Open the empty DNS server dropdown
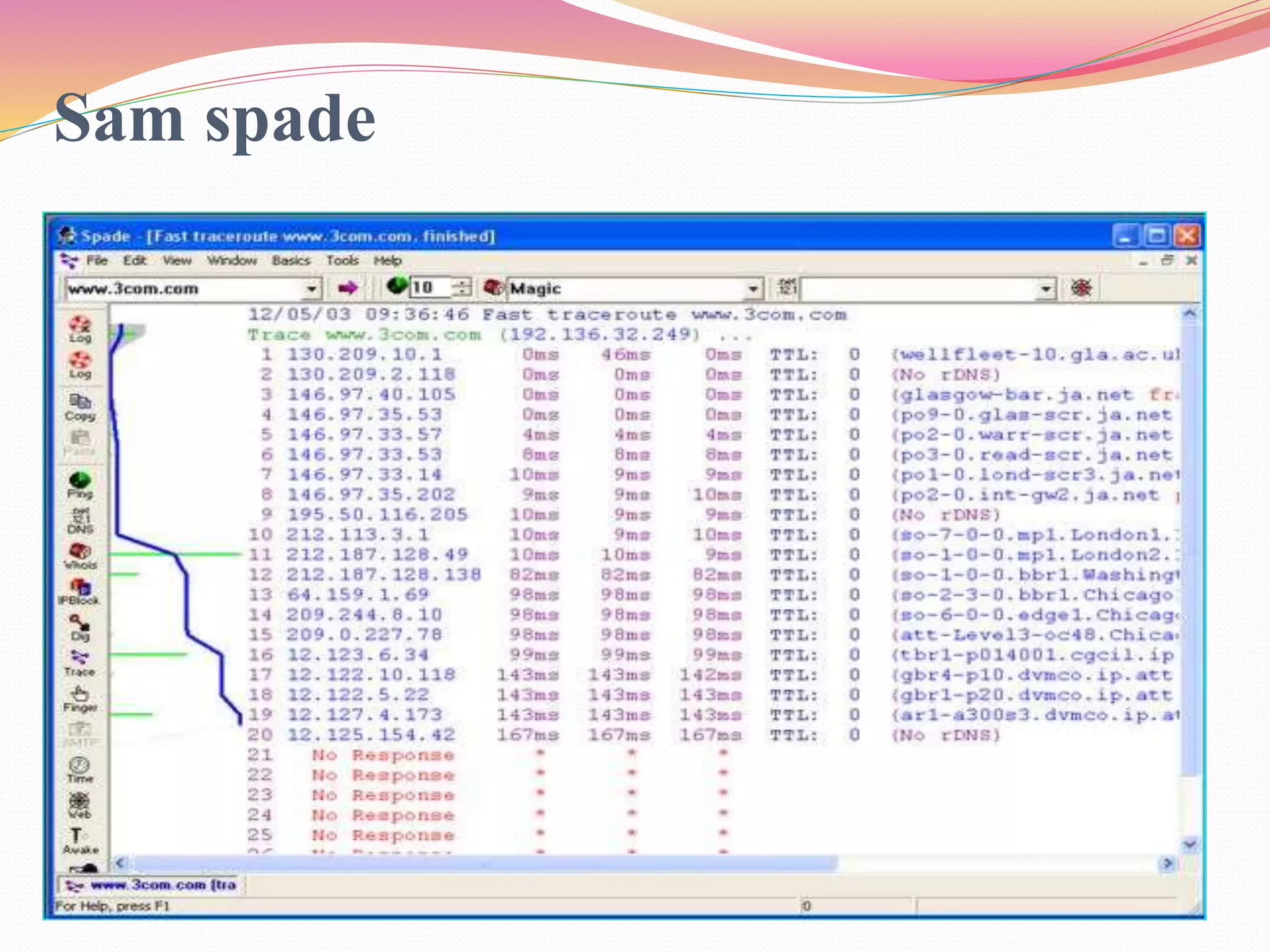The image size is (1270, 952). pyautogui.click(x=1046, y=289)
